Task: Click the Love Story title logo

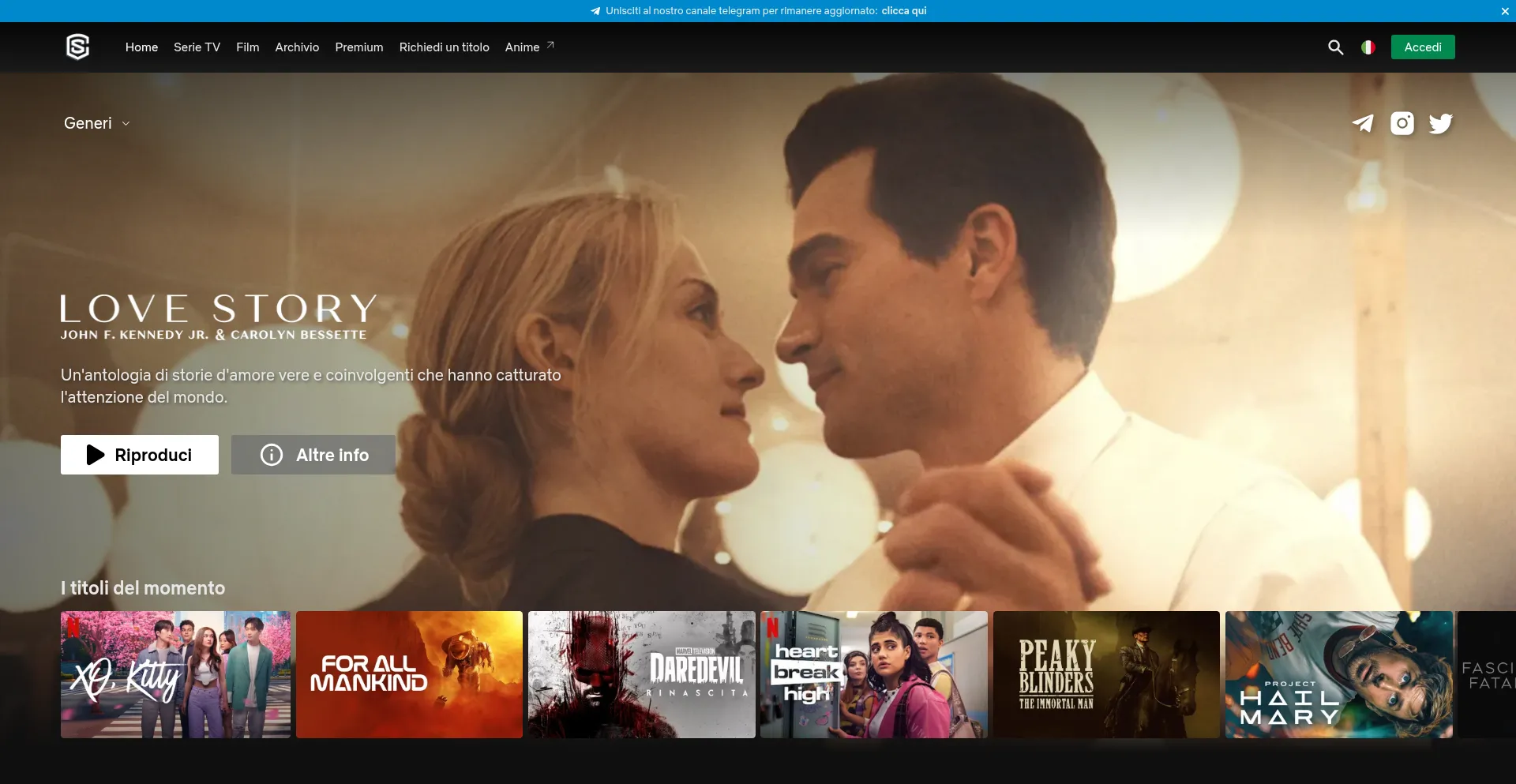Action: pyautogui.click(x=219, y=317)
